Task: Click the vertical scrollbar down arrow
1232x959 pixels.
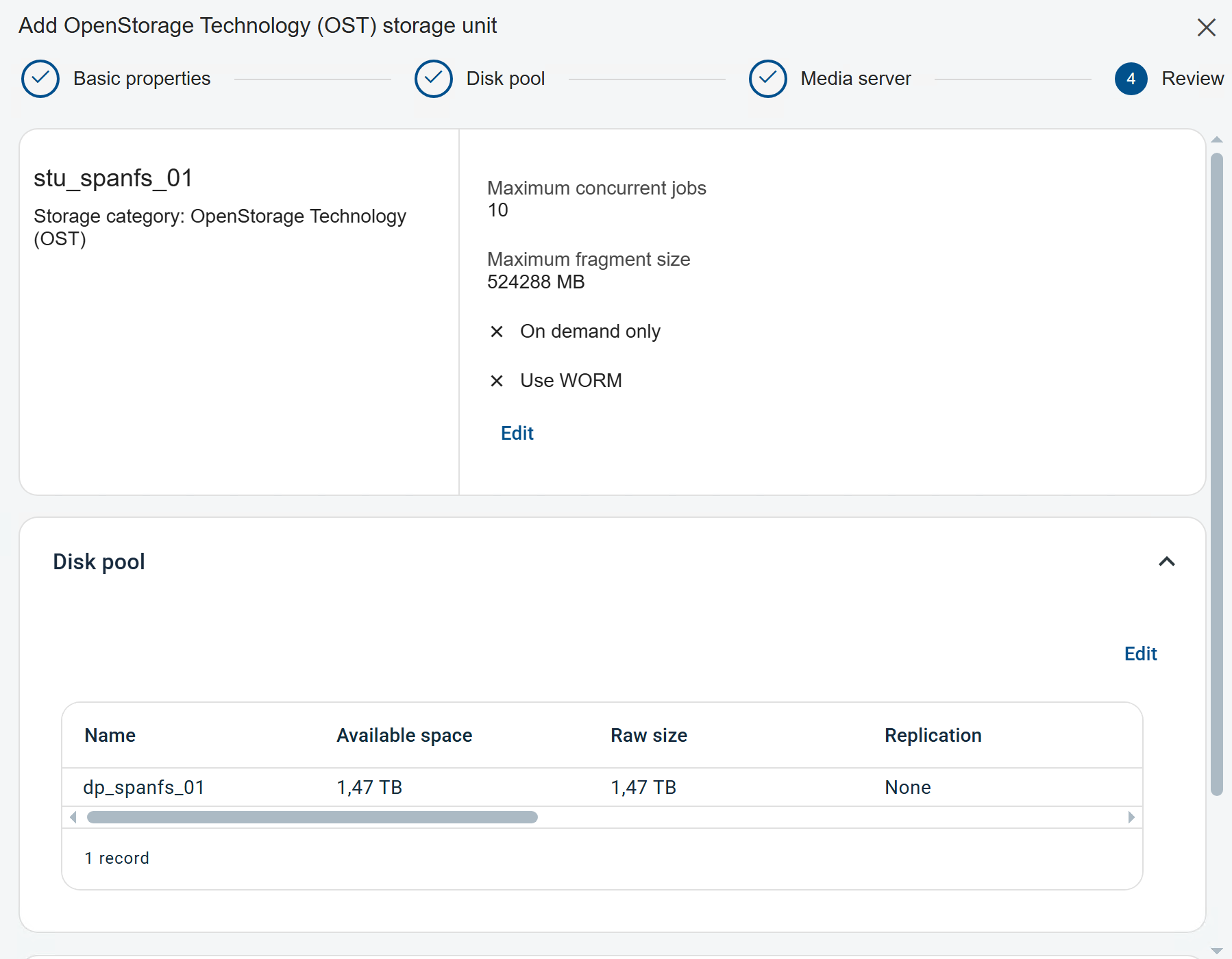Action: 1216,951
